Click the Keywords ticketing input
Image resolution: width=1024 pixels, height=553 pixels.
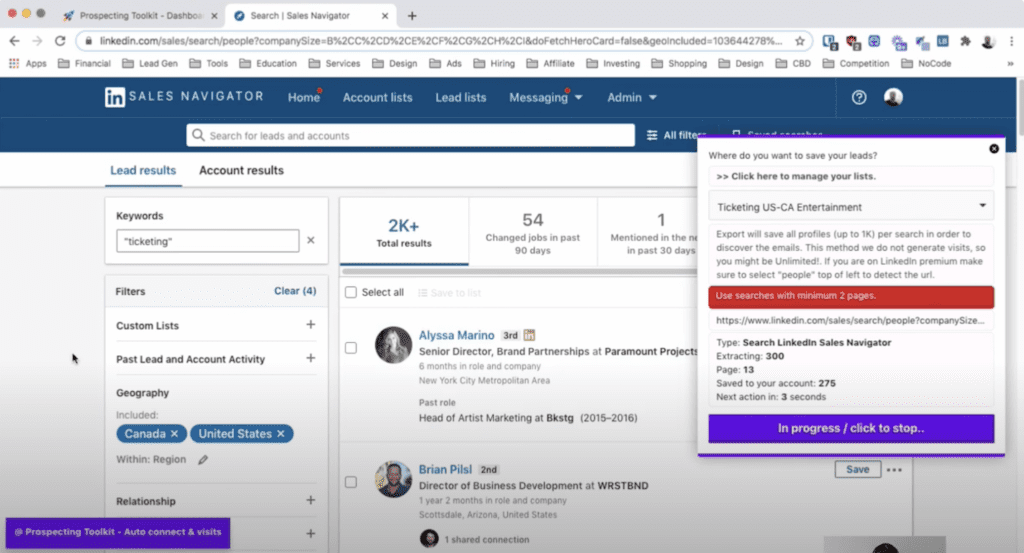pyautogui.click(x=208, y=241)
